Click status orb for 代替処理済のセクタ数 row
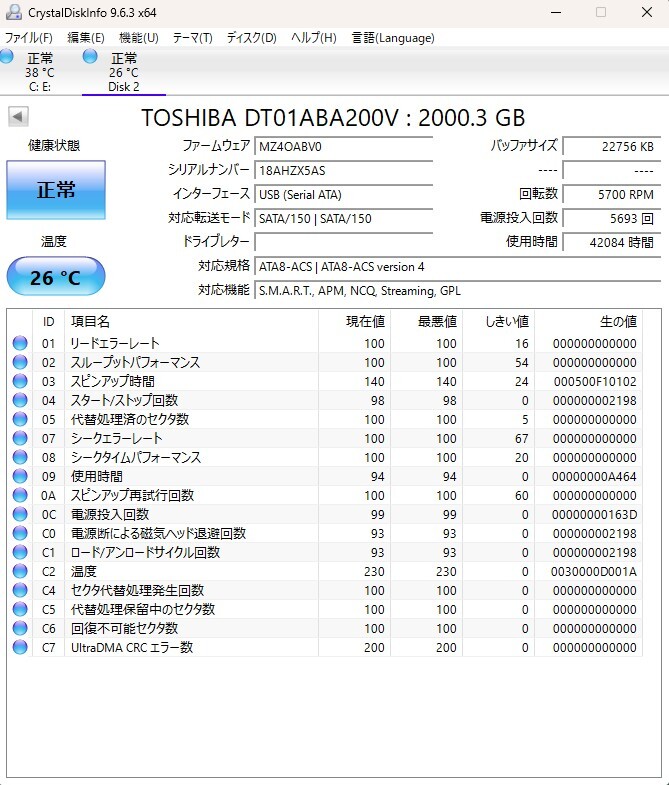669x785 pixels. 20,419
